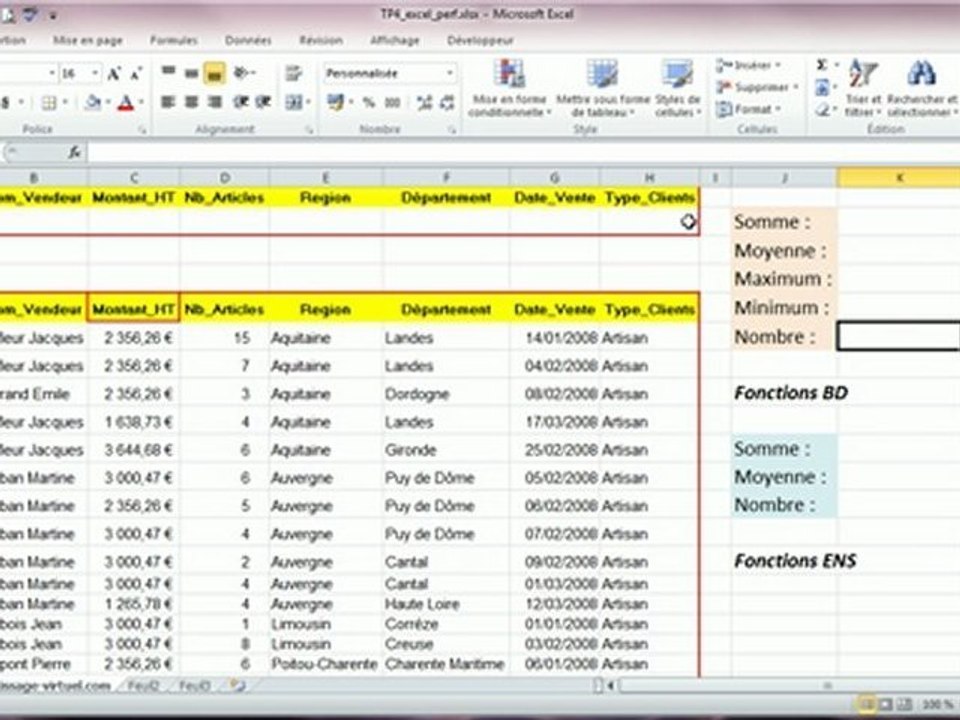960x720 pixels.
Task: Open Nombre group dialog launcher
Action: (452, 130)
